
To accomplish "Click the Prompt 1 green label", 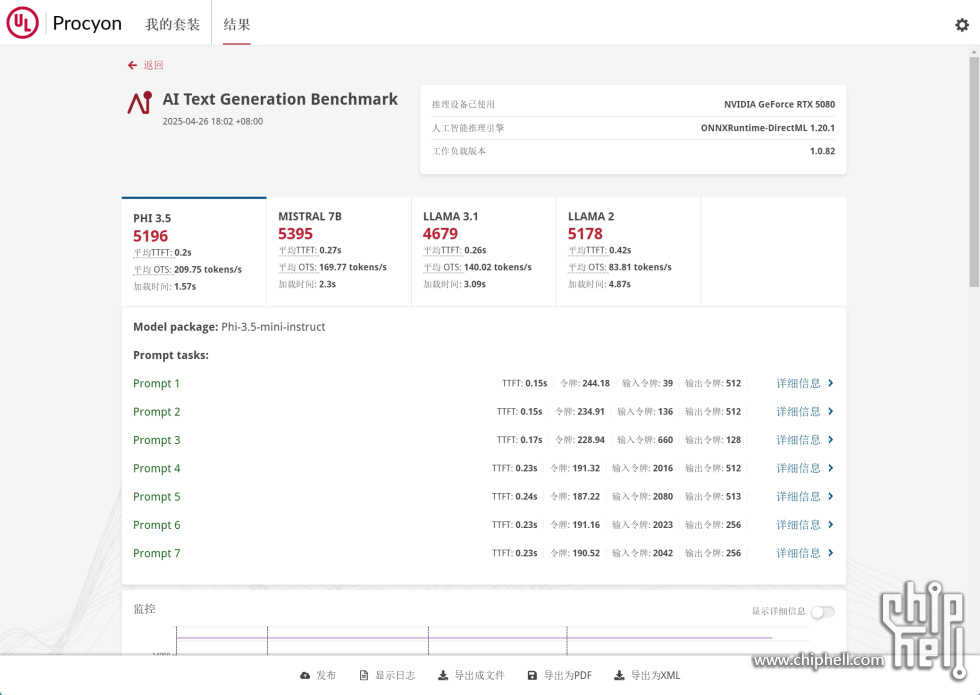I will [x=156, y=384].
